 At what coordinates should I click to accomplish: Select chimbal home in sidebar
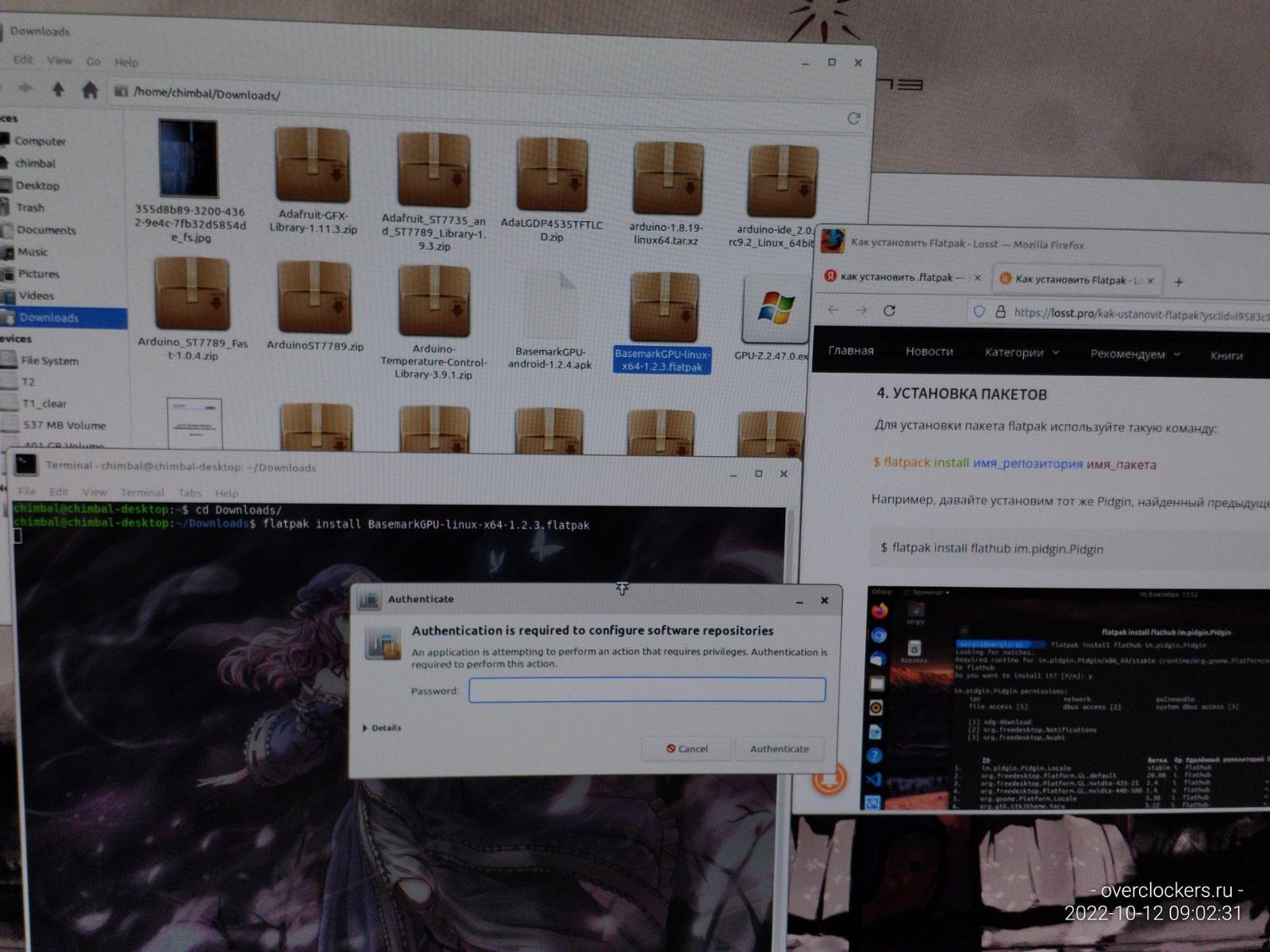pyautogui.click(x=29, y=163)
